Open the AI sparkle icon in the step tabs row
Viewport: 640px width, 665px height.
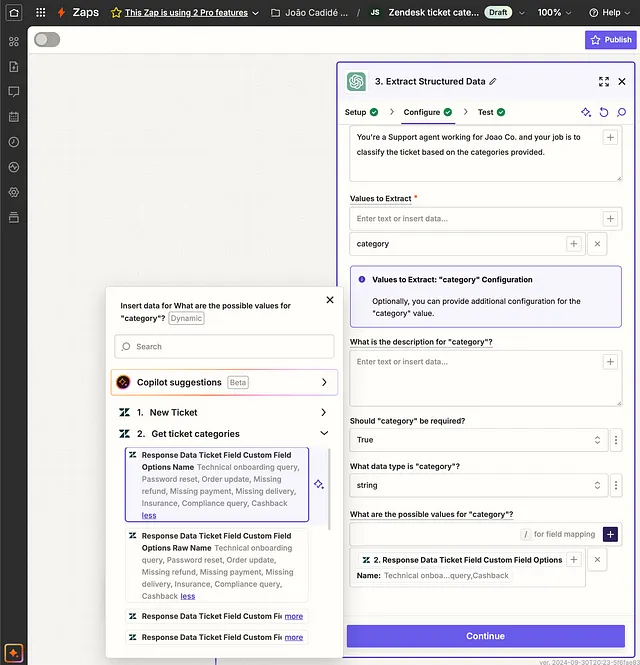[x=586, y=112]
